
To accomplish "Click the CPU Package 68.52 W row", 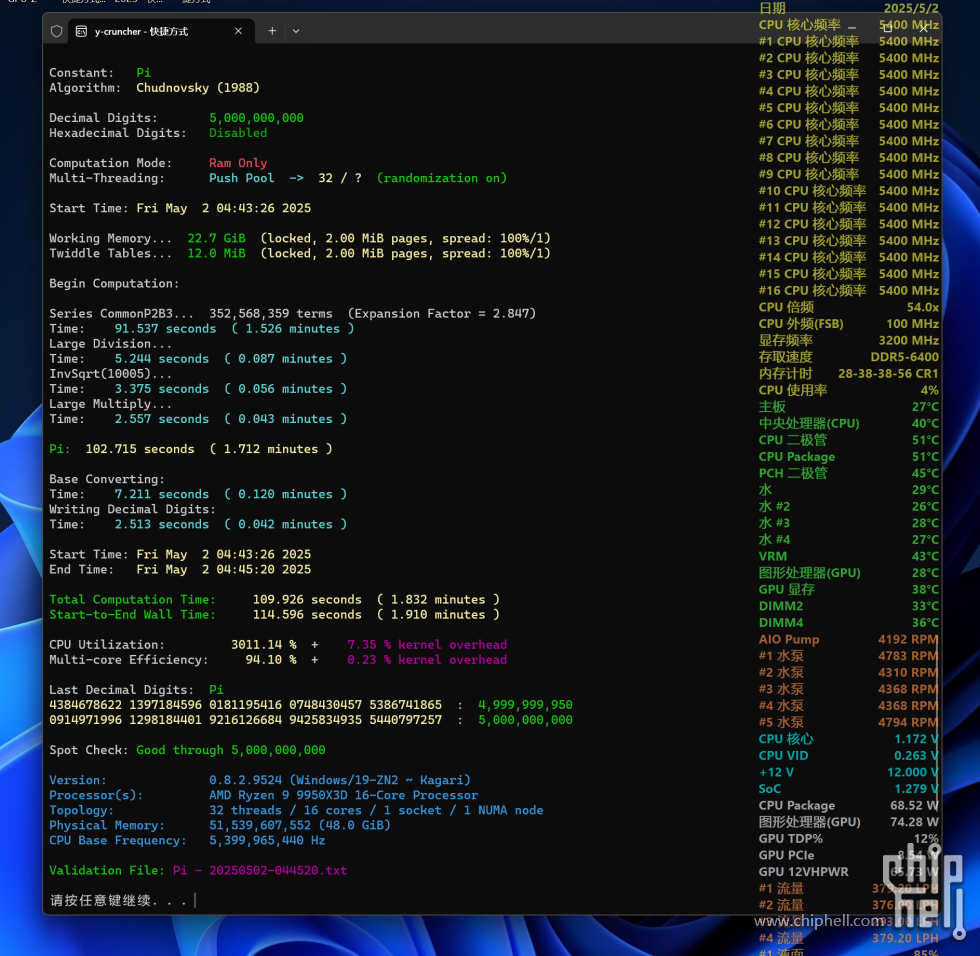I will click(x=848, y=805).
